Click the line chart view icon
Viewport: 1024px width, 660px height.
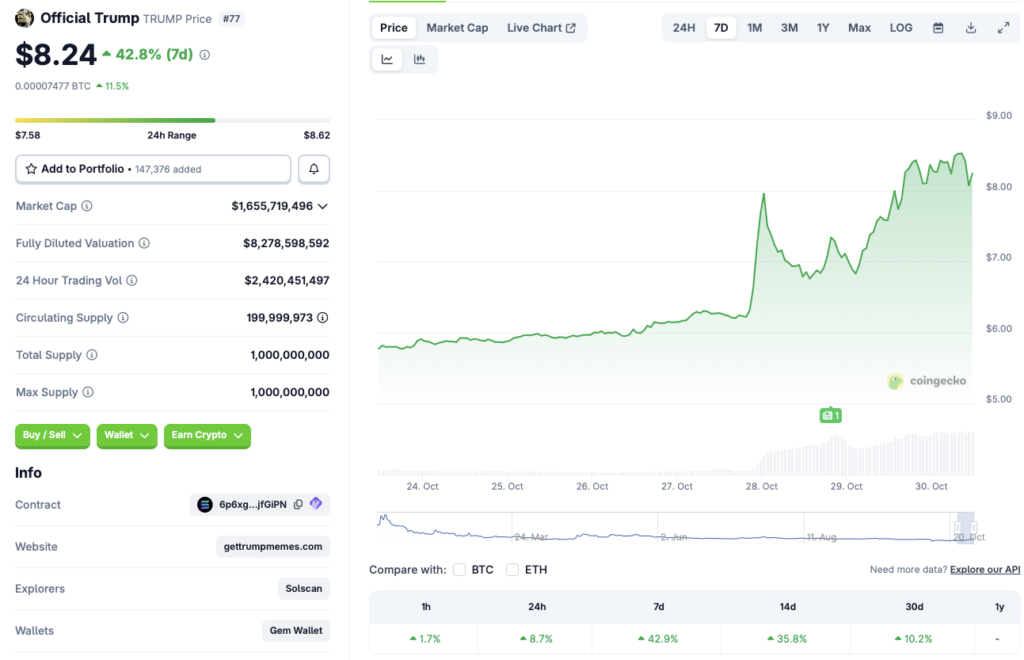click(x=387, y=60)
